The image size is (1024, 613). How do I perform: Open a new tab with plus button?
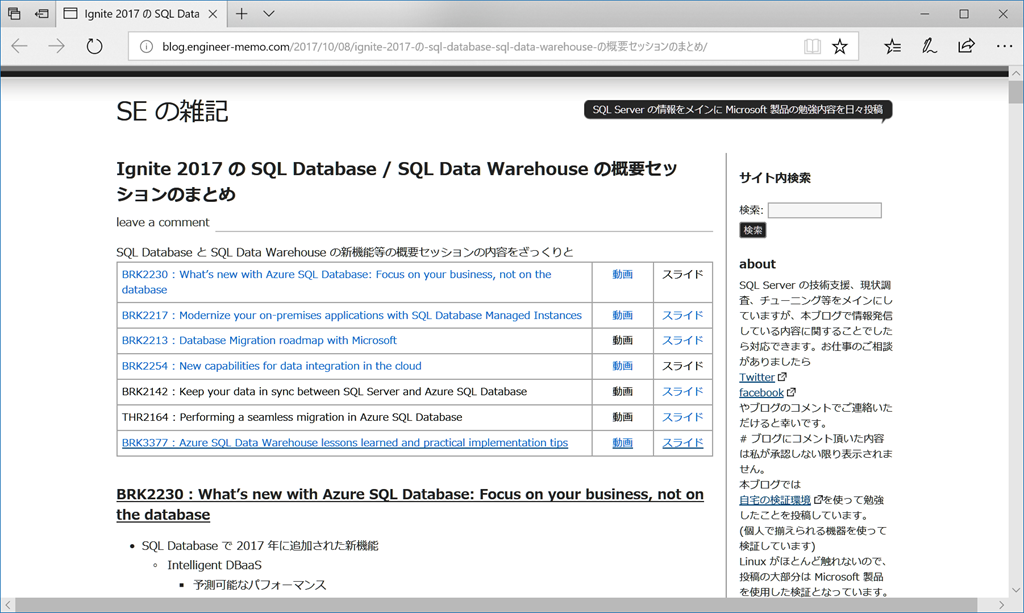(x=241, y=14)
